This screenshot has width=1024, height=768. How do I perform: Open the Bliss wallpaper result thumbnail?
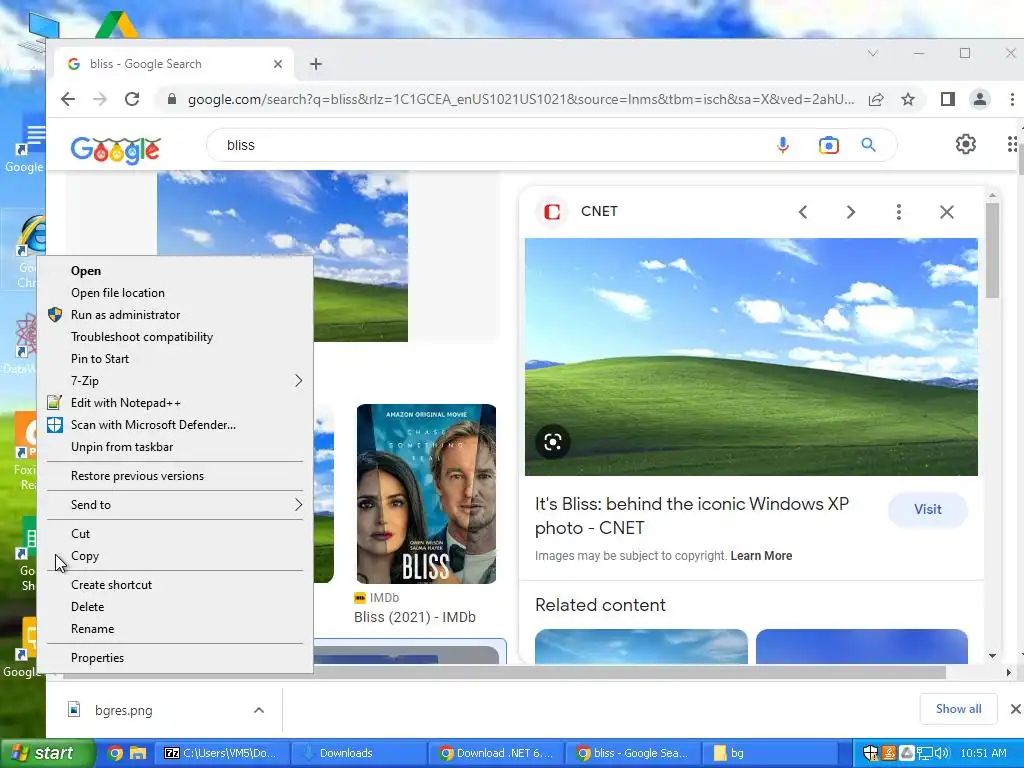coord(282,255)
